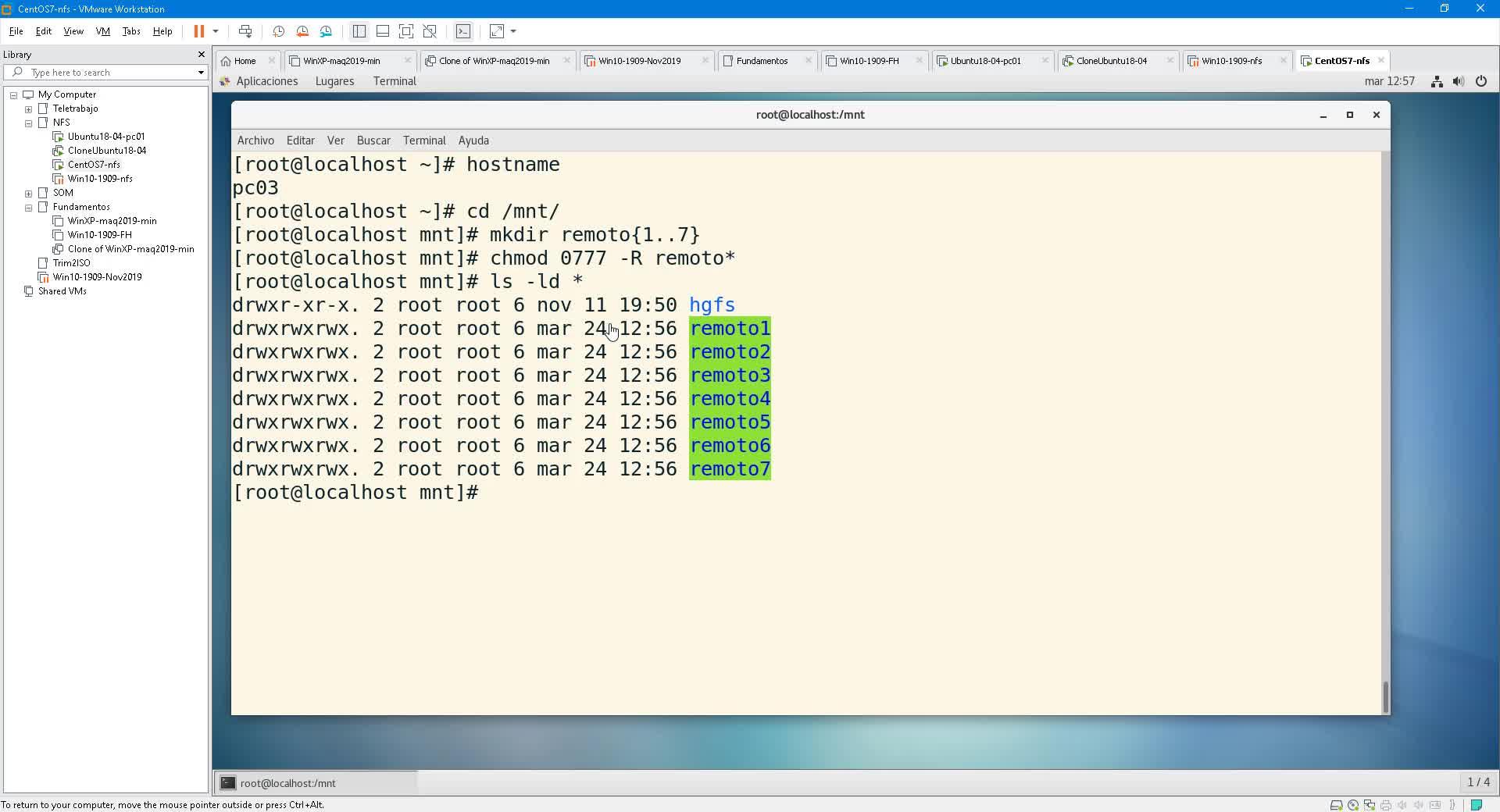This screenshot has height=812, width=1500.
Task: Collapse the My Computer tree node
Action: click(x=14, y=95)
